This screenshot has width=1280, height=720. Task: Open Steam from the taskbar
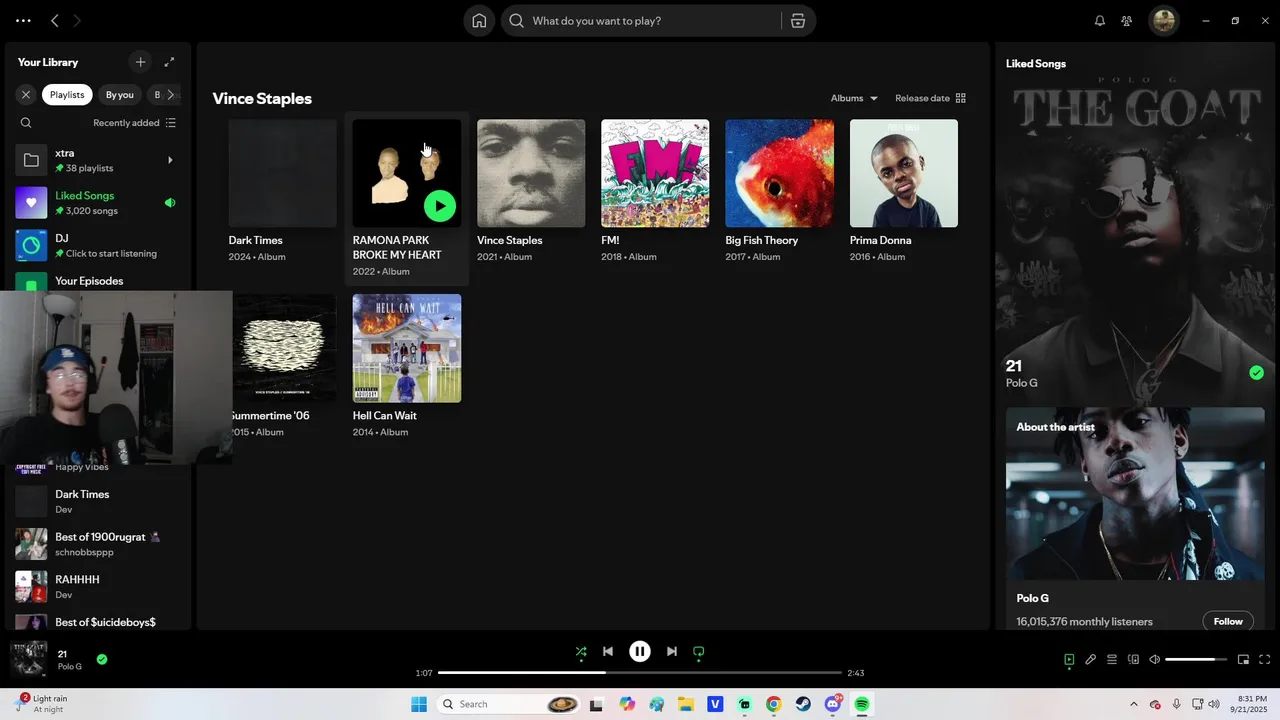(803, 704)
